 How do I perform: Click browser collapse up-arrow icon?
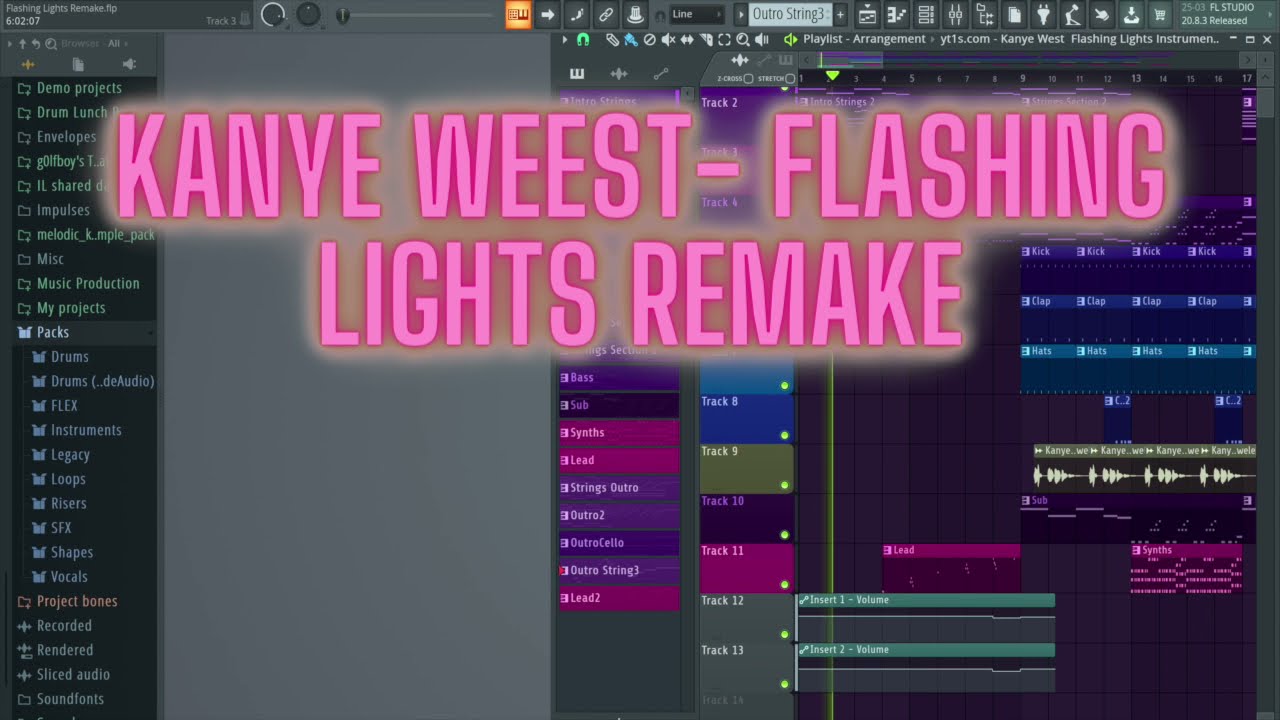point(23,43)
